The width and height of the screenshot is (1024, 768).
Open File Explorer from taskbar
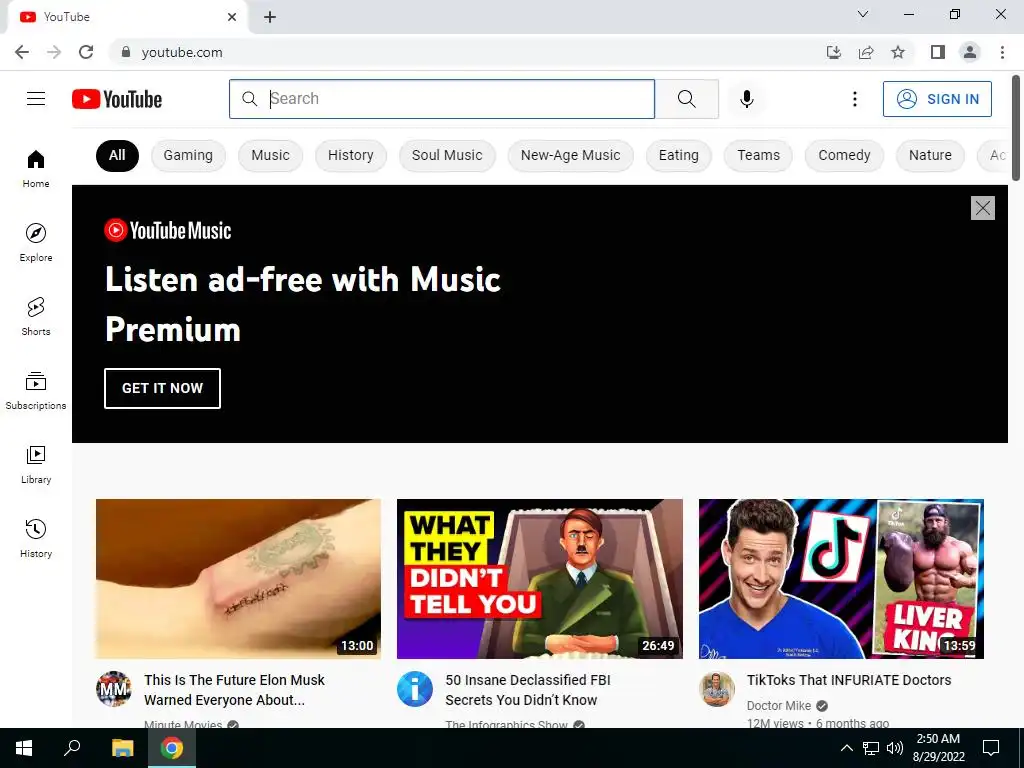[x=122, y=748]
